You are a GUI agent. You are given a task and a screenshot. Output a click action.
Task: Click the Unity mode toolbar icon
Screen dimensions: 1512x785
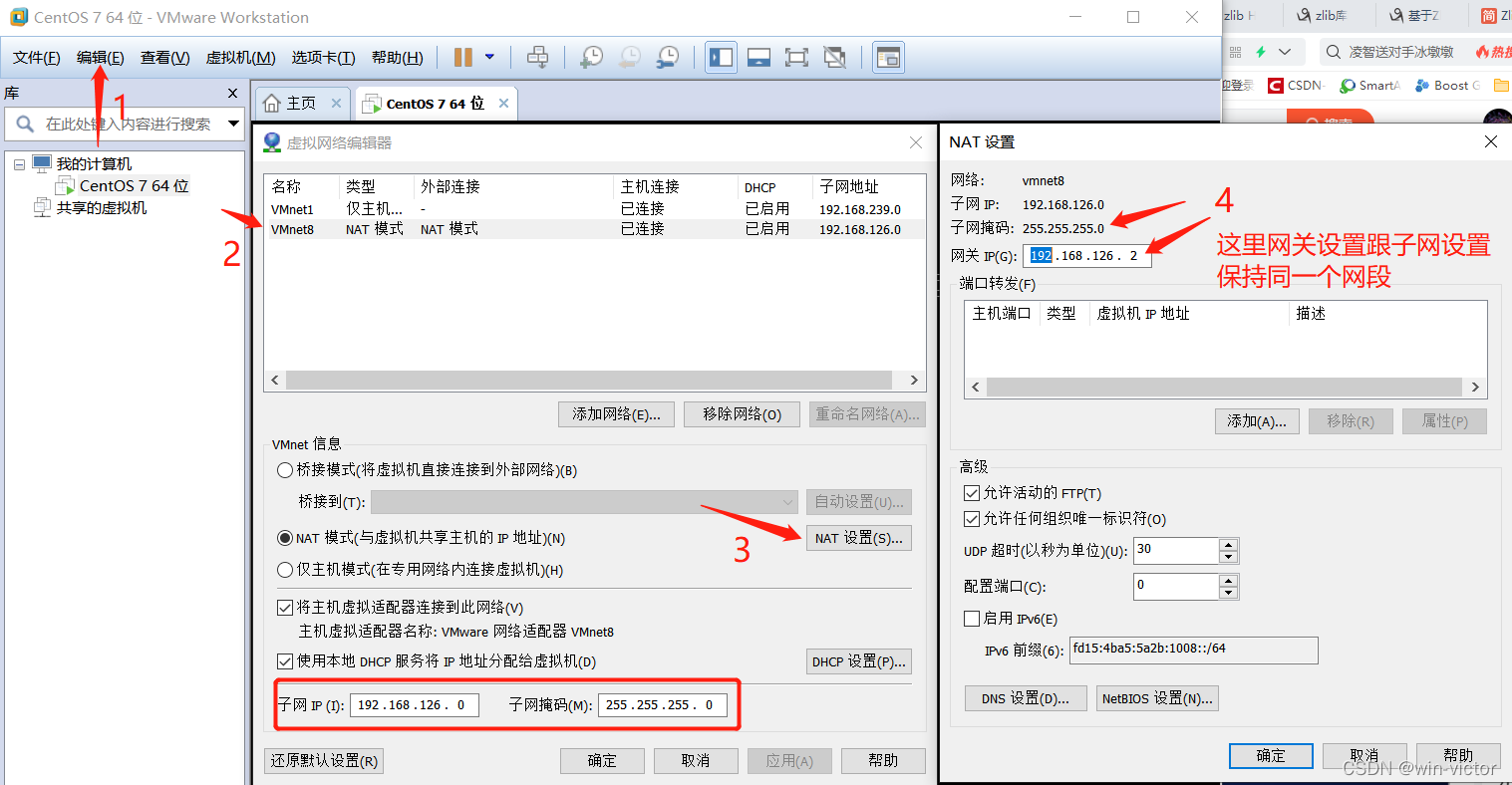pos(835,58)
